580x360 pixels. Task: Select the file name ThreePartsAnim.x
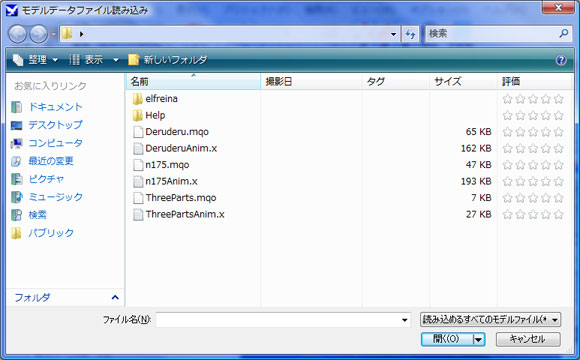185,214
